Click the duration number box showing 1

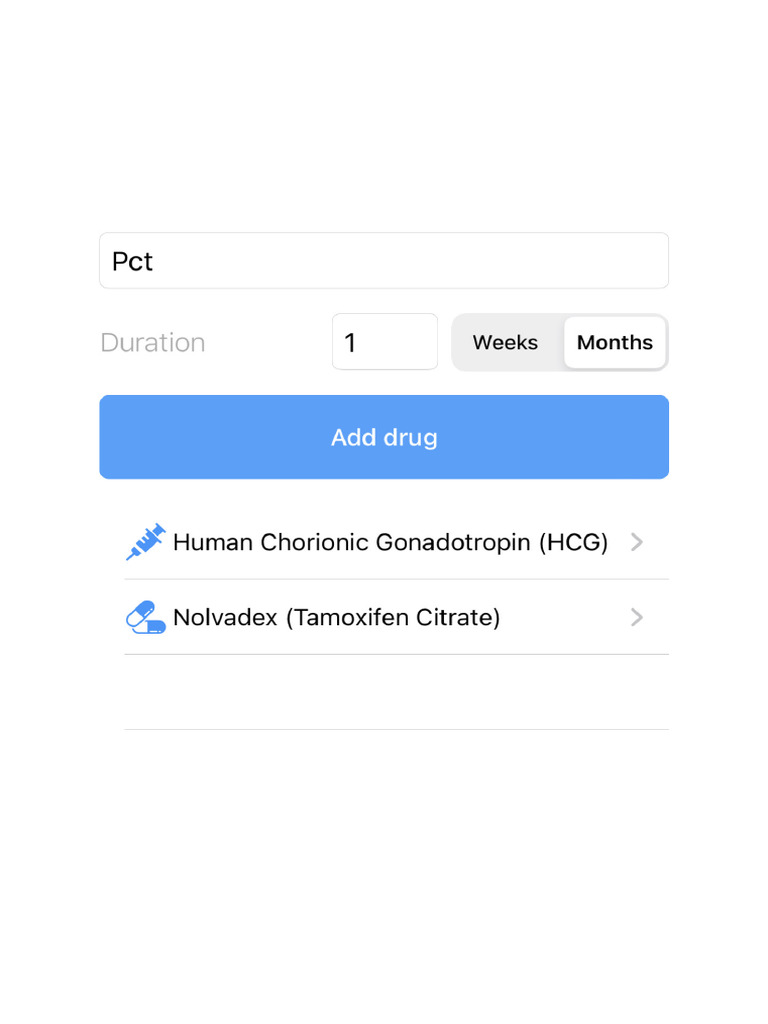click(384, 342)
